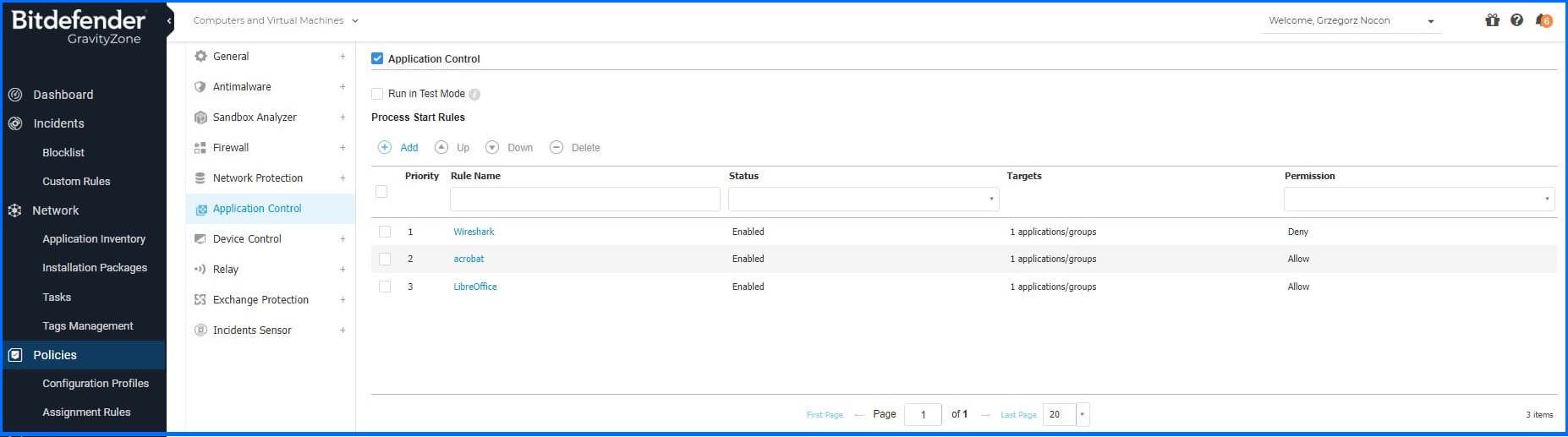Click the move Down arrow icon
Image resolution: width=1568 pixels, height=437 pixels.
point(492,147)
